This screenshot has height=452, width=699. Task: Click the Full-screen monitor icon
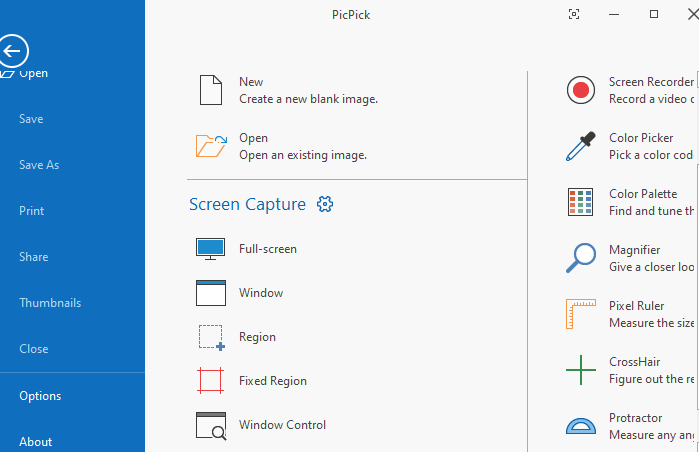pyautogui.click(x=210, y=249)
